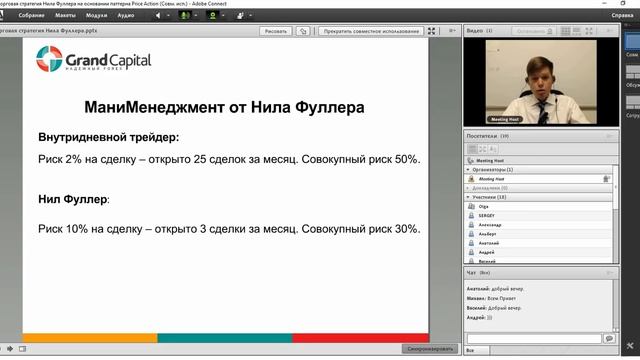Click the pointer tool icon in share pod

303,31
